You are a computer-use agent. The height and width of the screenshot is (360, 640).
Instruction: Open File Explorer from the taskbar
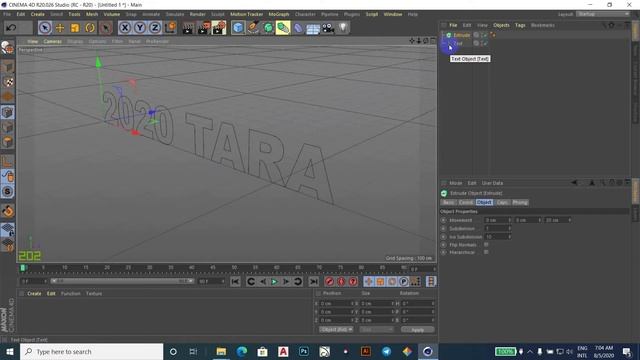coord(221,351)
